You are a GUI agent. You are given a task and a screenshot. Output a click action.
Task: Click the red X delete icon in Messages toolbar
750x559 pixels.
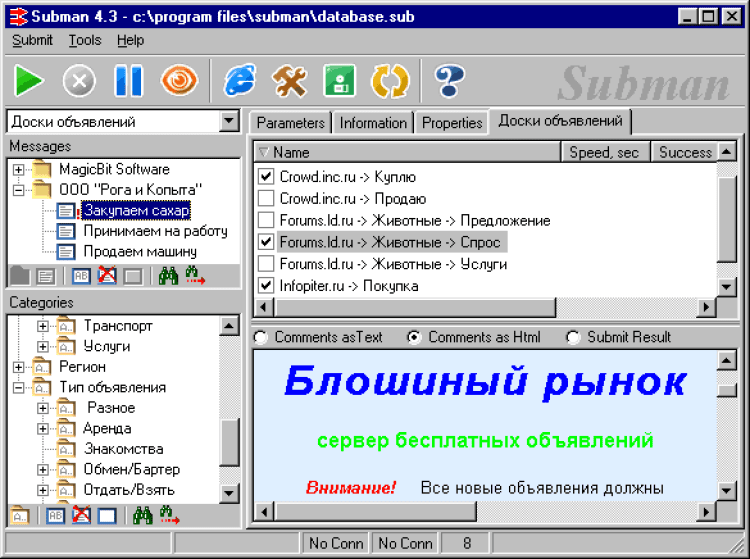coord(107,276)
